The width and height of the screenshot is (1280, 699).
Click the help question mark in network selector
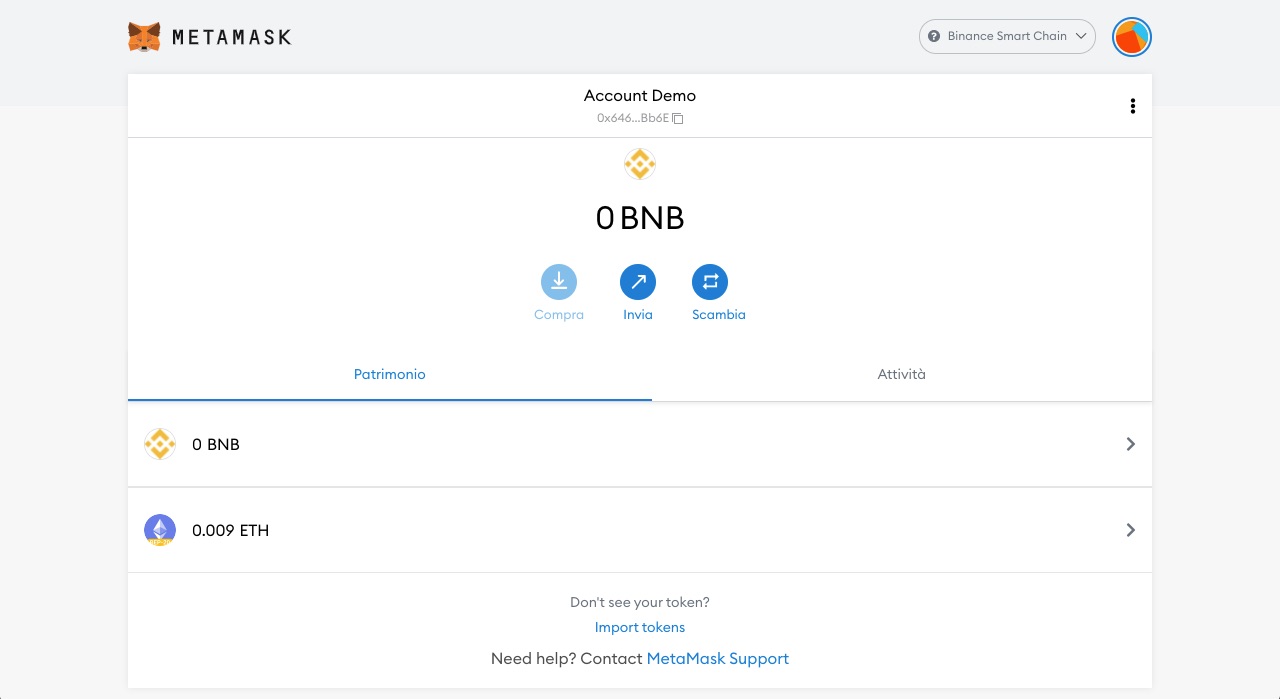[x=934, y=36]
